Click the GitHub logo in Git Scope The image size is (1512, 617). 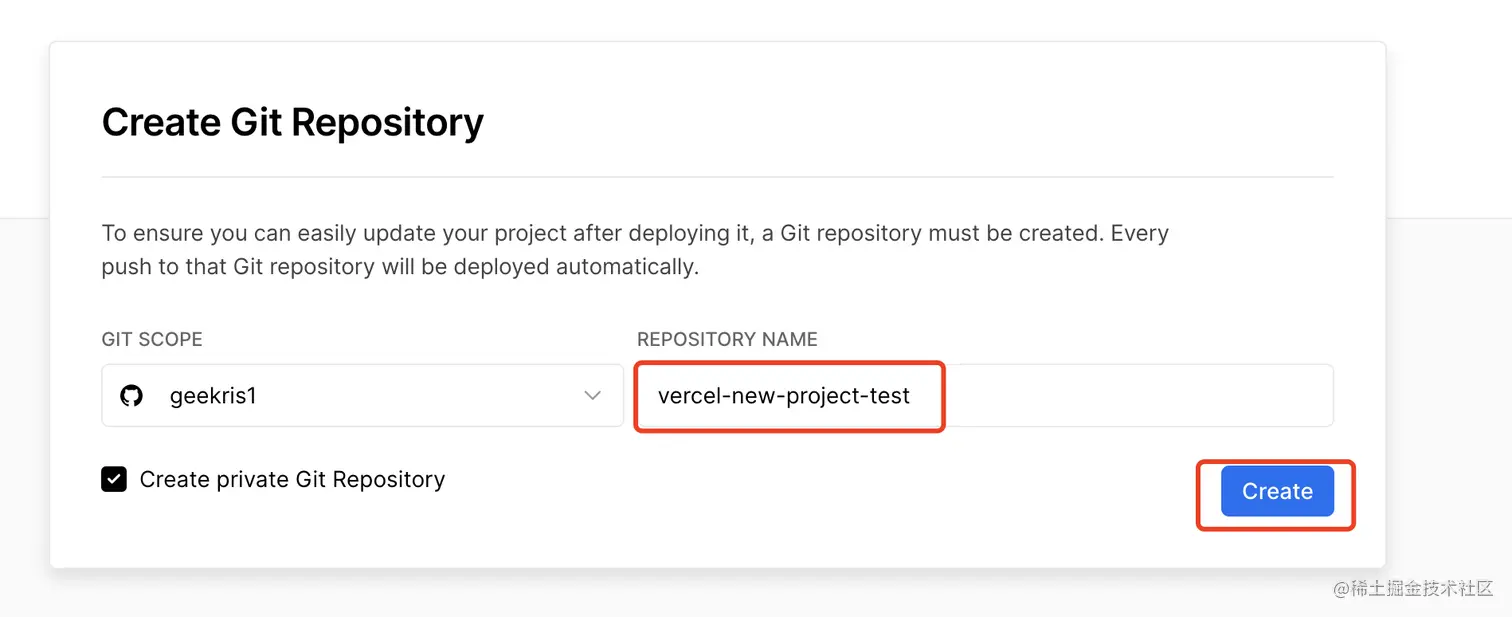tap(131, 396)
